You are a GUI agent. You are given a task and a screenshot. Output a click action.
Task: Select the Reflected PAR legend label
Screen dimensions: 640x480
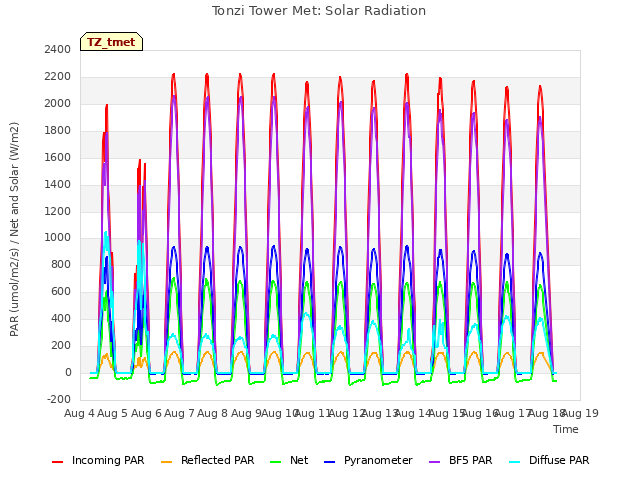pos(218,460)
